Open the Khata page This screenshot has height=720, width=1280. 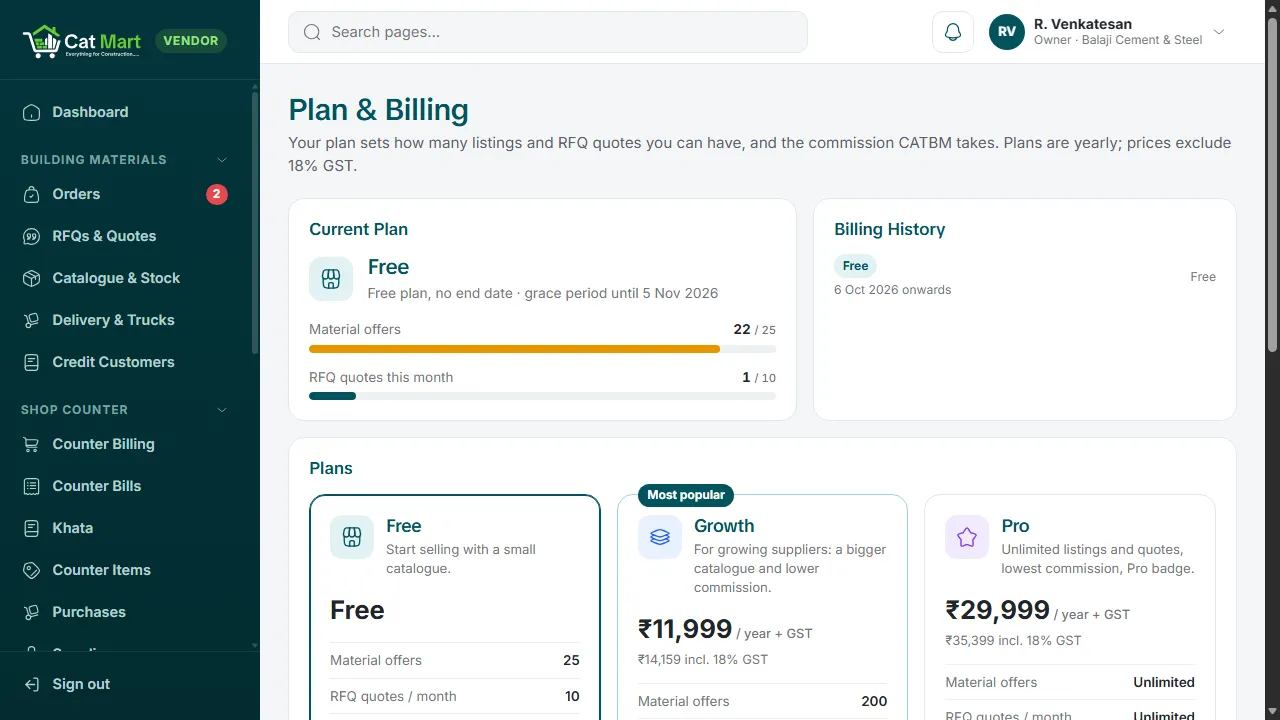pyautogui.click(x=126, y=528)
